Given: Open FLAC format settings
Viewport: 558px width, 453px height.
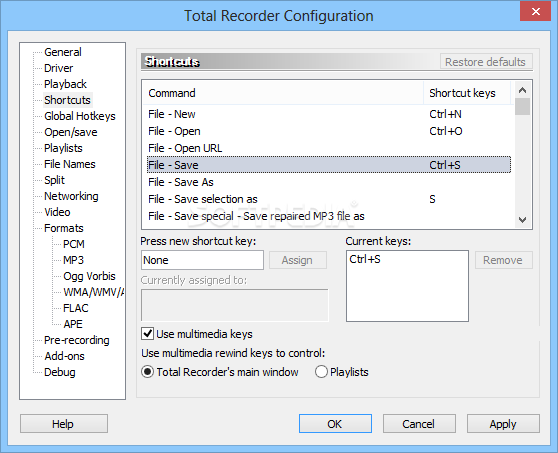Looking at the screenshot, I should coord(75,309).
